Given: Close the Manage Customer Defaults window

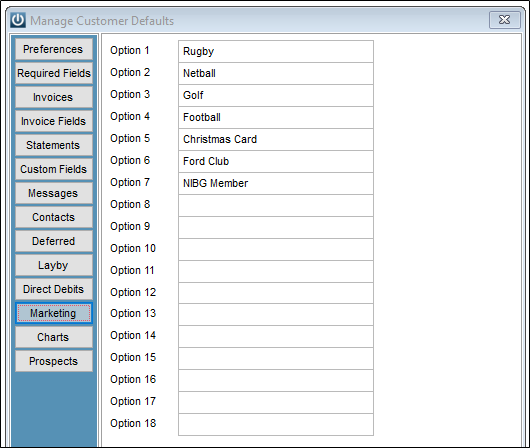Looking at the screenshot, I should (505, 20).
